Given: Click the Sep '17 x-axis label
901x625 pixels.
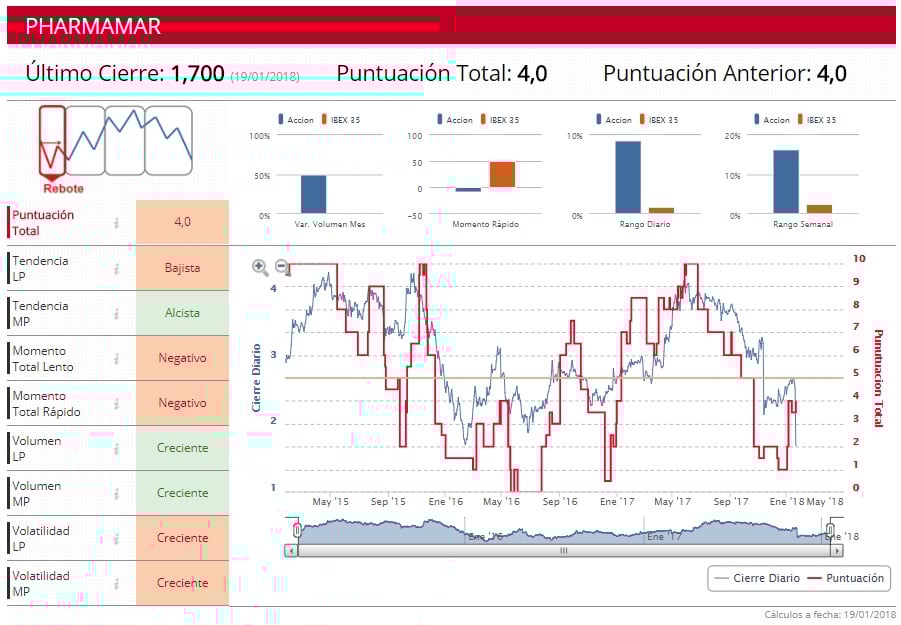Looking at the screenshot, I should pyautogui.click(x=731, y=501).
